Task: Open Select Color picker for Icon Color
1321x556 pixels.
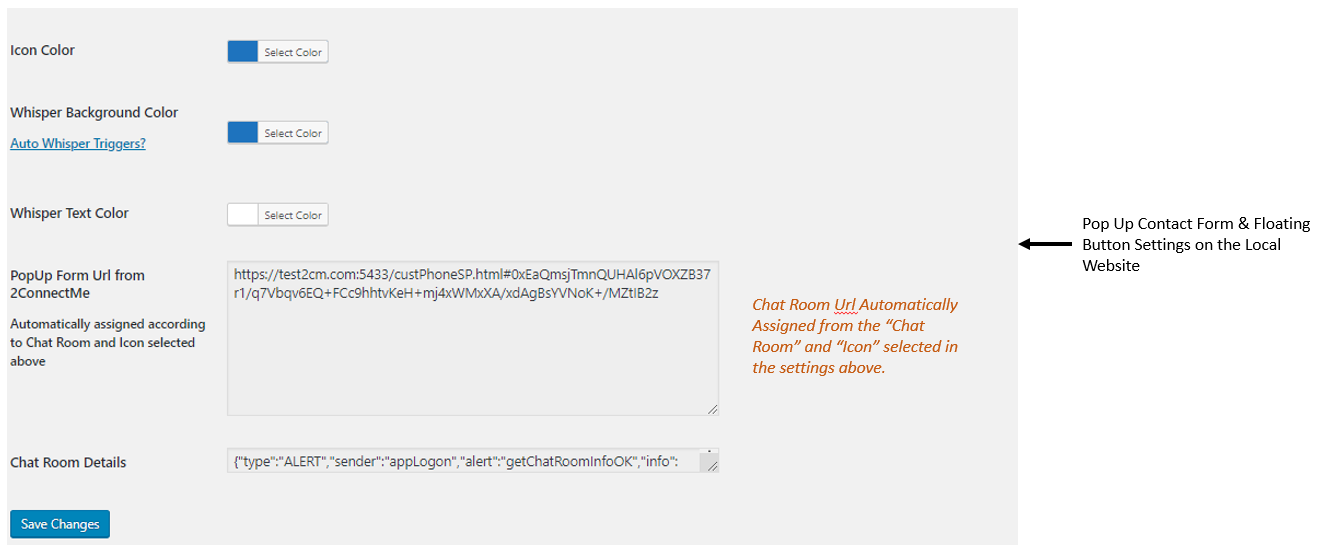Action: coord(293,52)
